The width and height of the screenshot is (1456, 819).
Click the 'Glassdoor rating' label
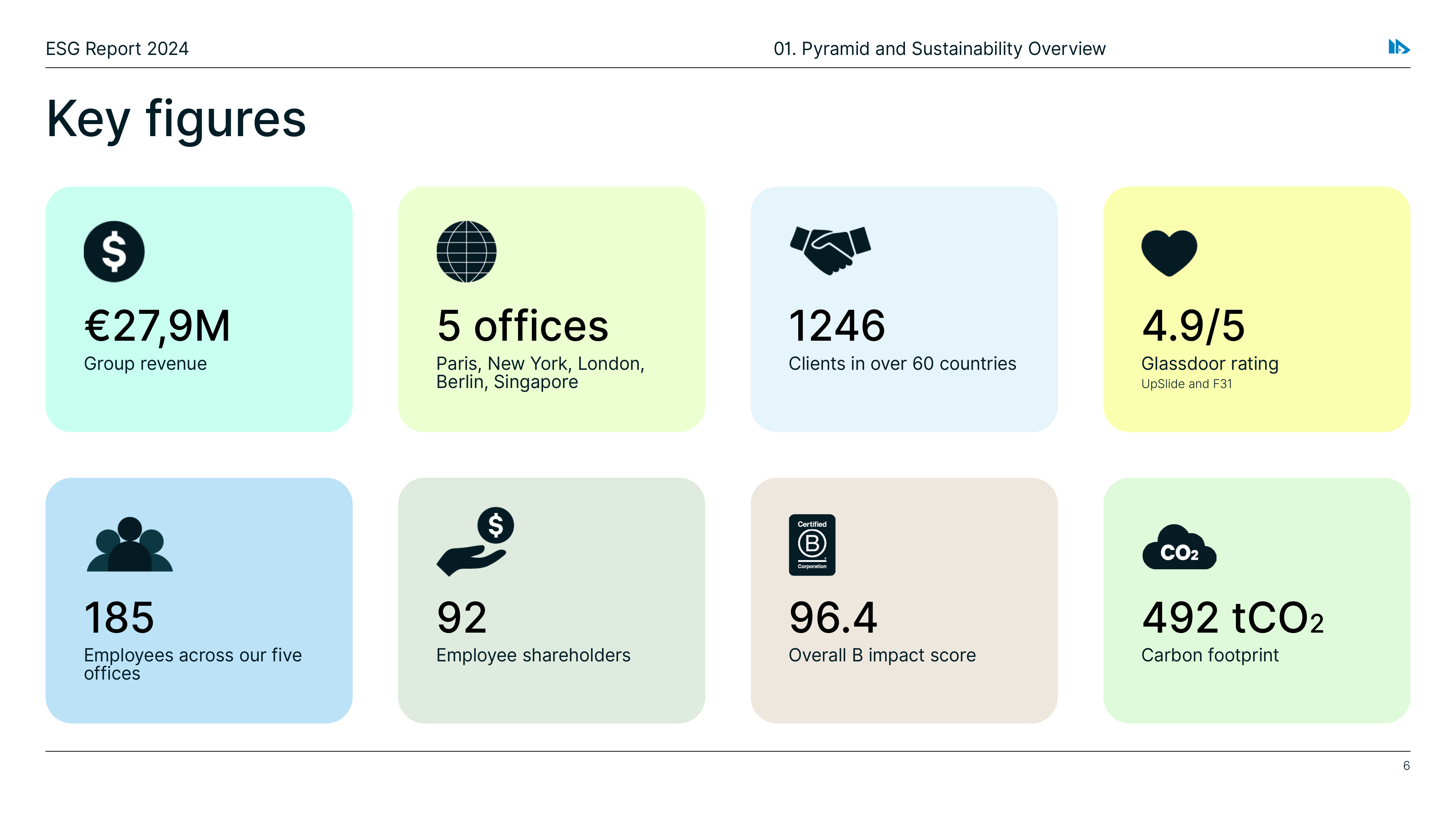click(x=1210, y=363)
